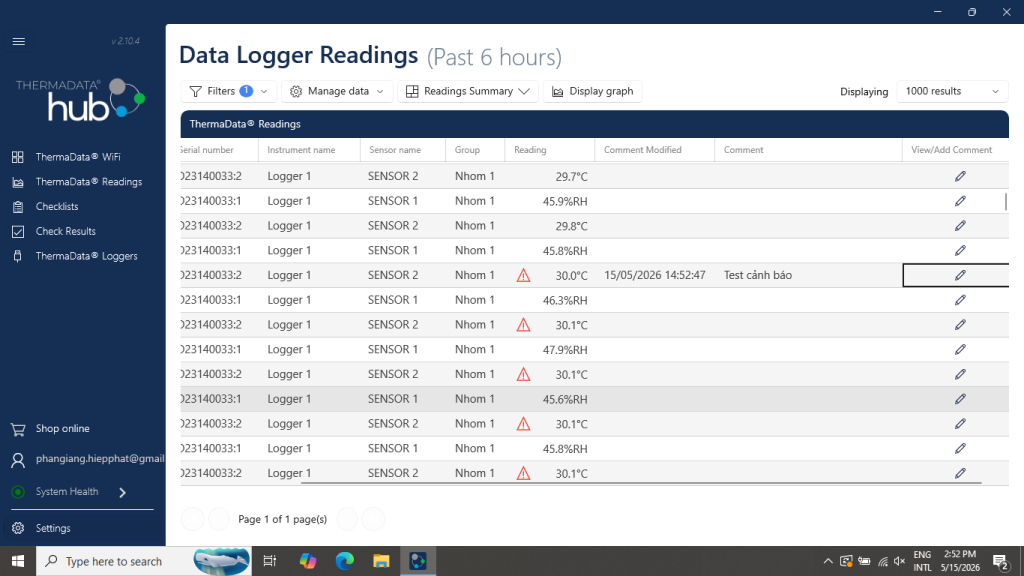This screenshot has height=576, width=1024.
Task: Click the muted volume tray icon
Action: [x=900, y=561]
